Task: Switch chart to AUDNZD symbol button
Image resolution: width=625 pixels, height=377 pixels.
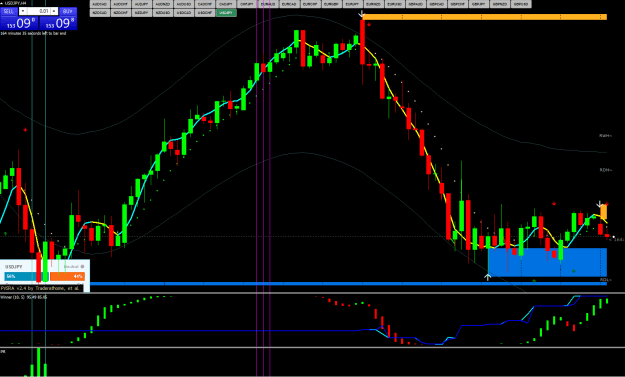Action: click(x=163, y=4)
